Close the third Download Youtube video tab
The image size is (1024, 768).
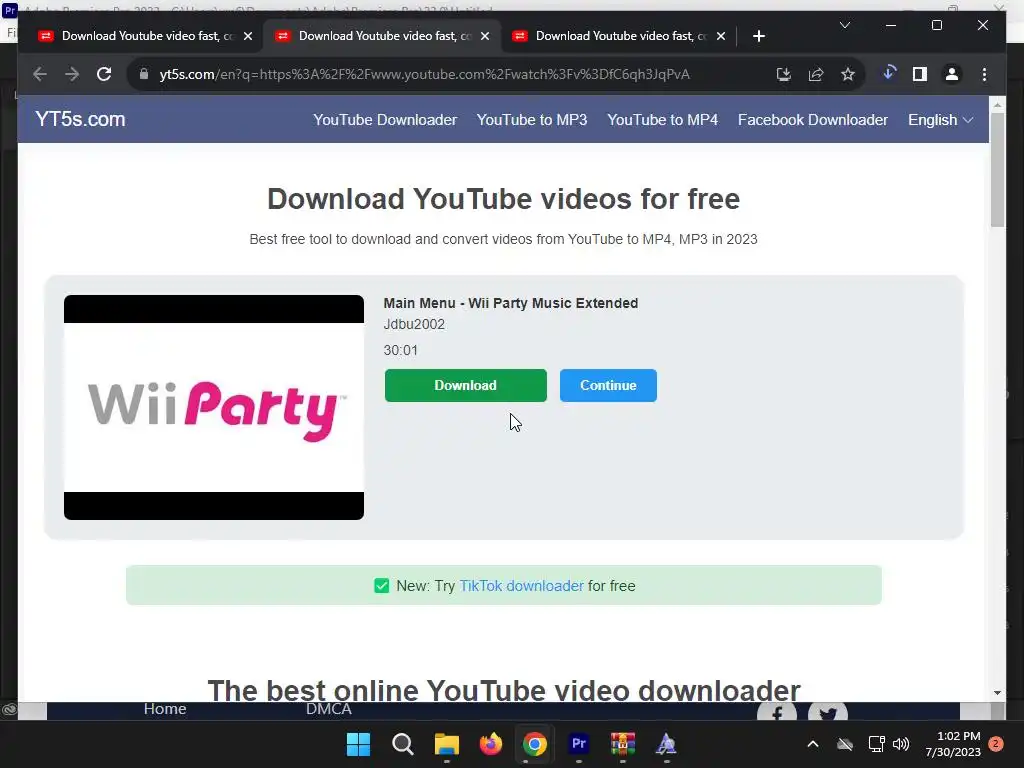(x=721, y=36)
